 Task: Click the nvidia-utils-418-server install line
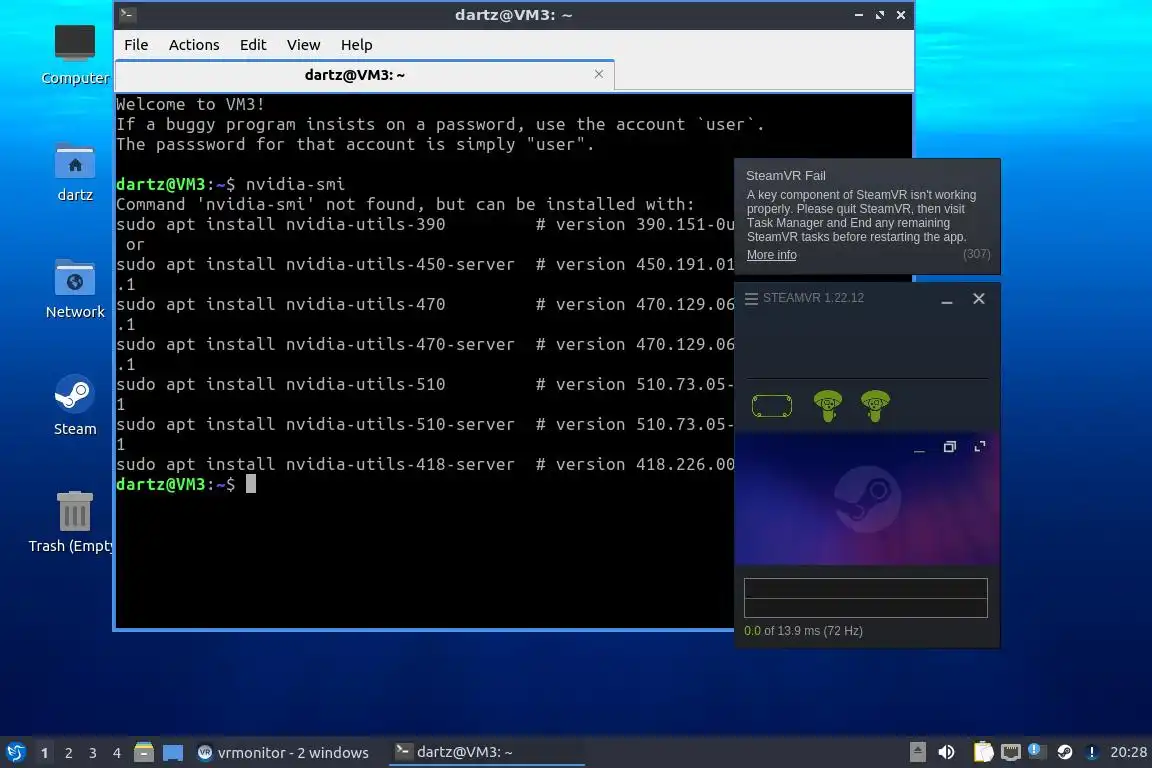tap(425, 464)
